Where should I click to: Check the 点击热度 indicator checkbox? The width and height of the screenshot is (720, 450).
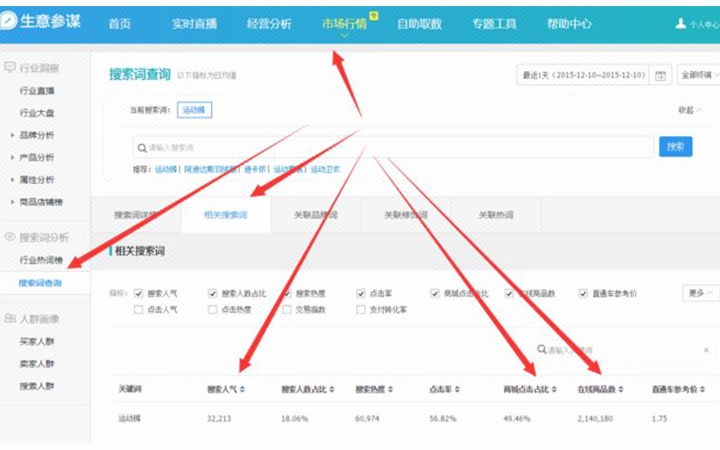pos(213,310)
